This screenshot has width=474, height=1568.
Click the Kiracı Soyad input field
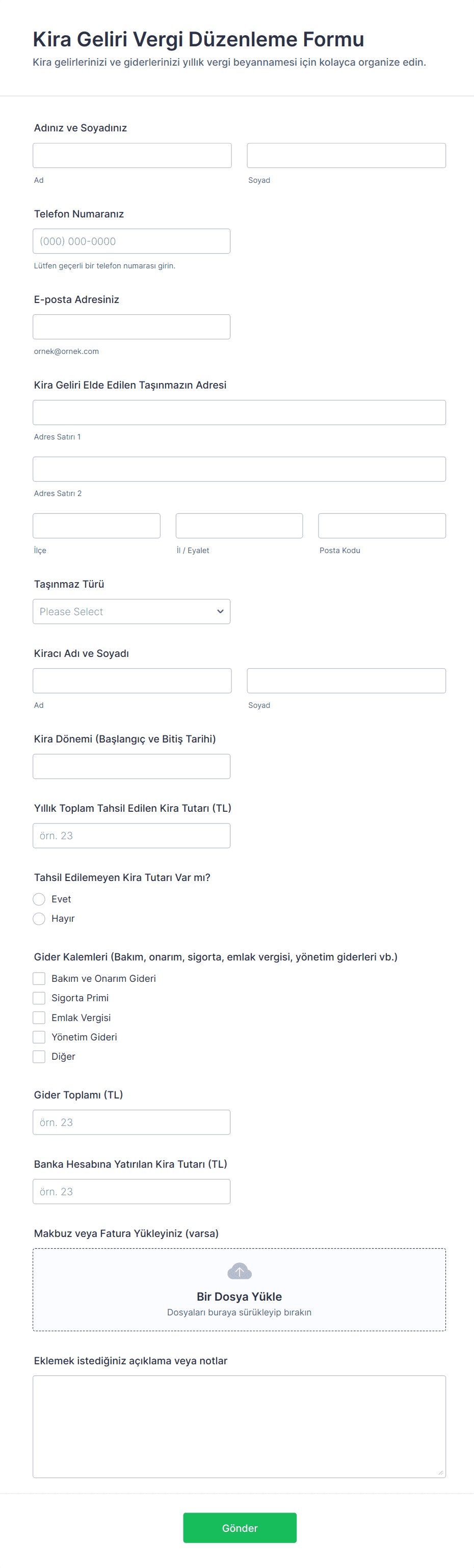[346, 680]
